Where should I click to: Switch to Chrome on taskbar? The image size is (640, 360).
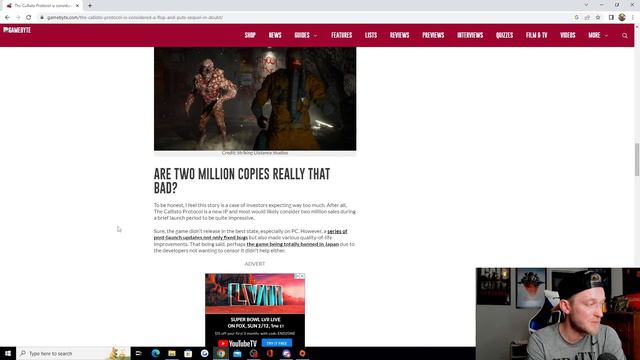click(x=221, y=353)
